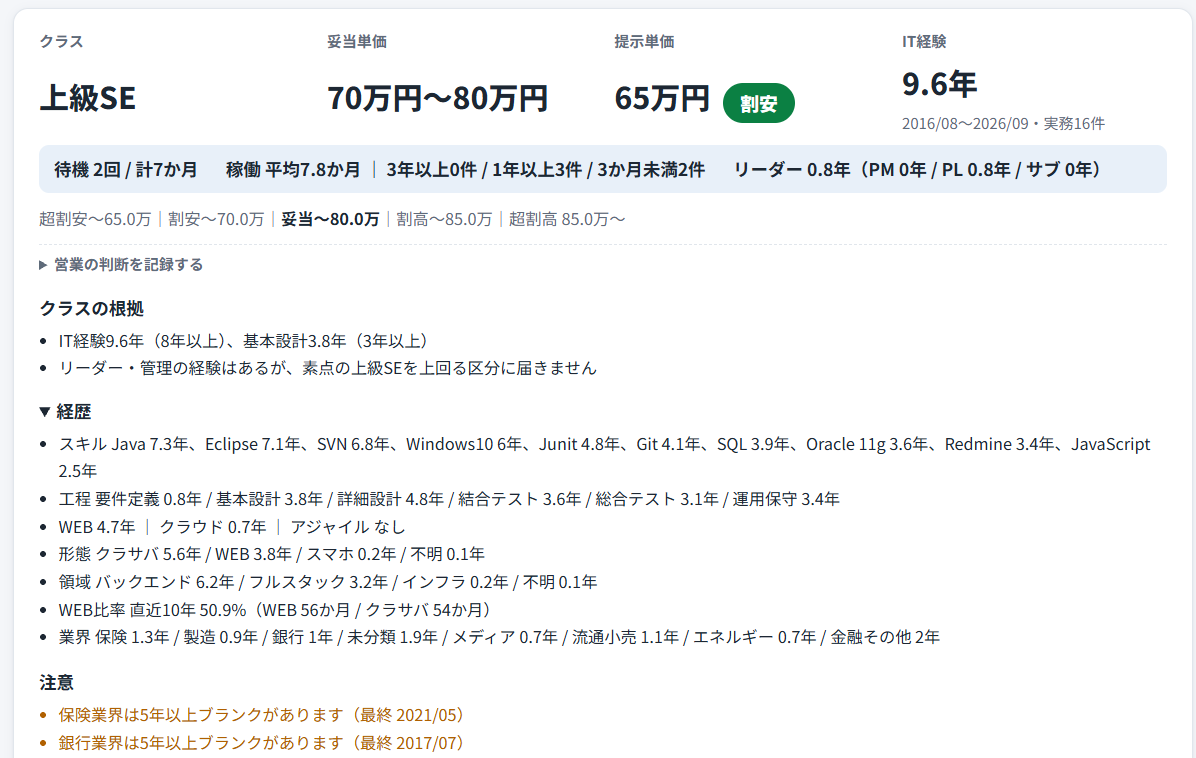The image size is (1196, 758).
Task: Click the 銀行業界 blank warning
Action: pyautogui.click(x=264, y=743)
